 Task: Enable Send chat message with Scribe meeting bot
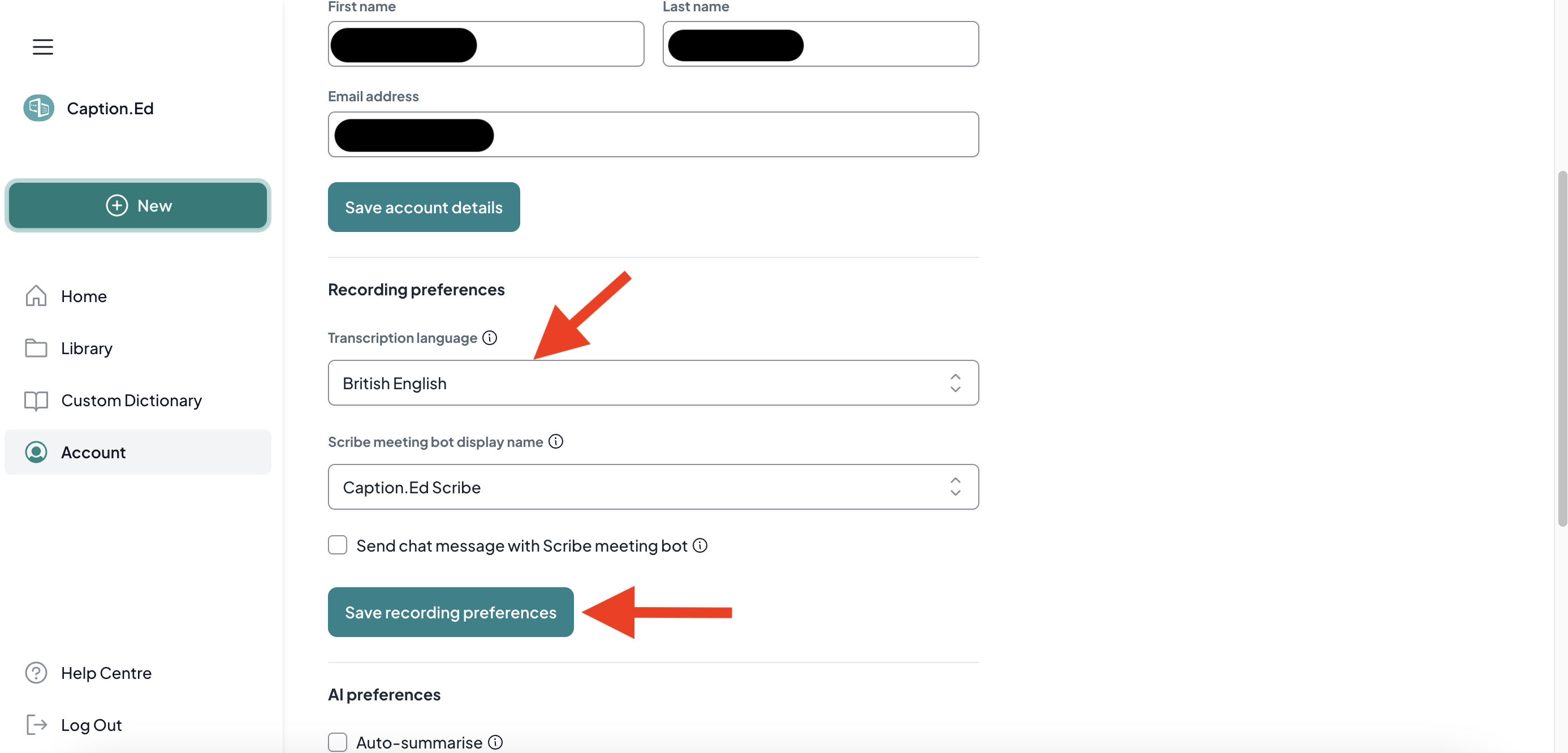(x=337, y=545)
